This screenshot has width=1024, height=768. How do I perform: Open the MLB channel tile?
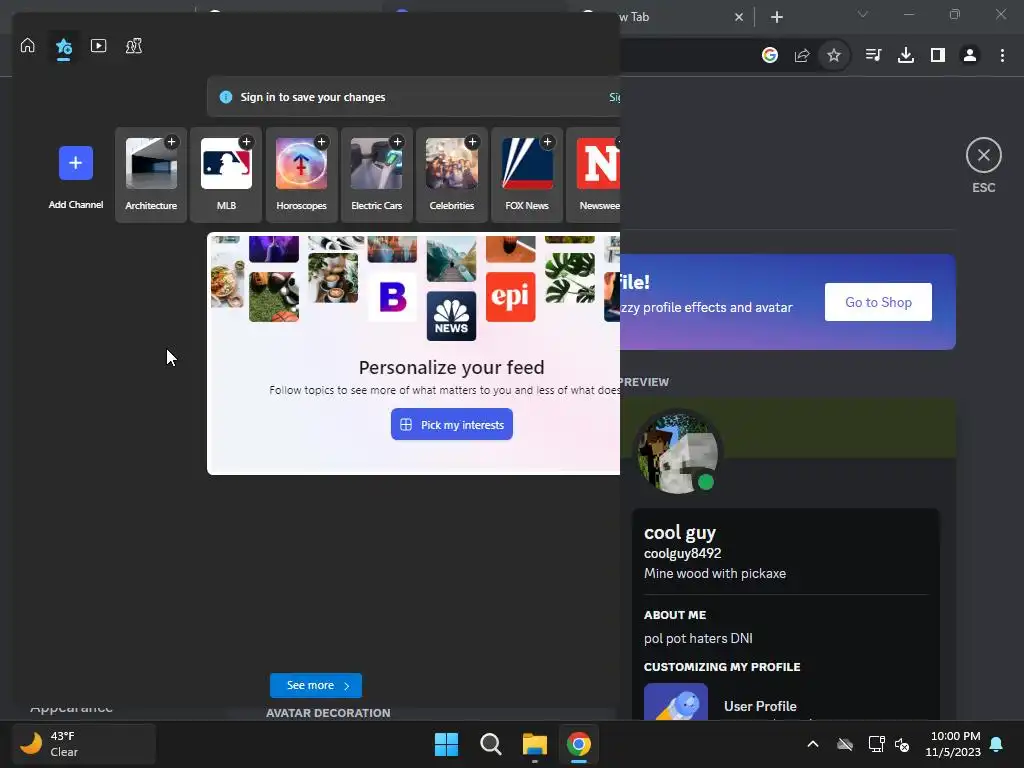(226, 175)
